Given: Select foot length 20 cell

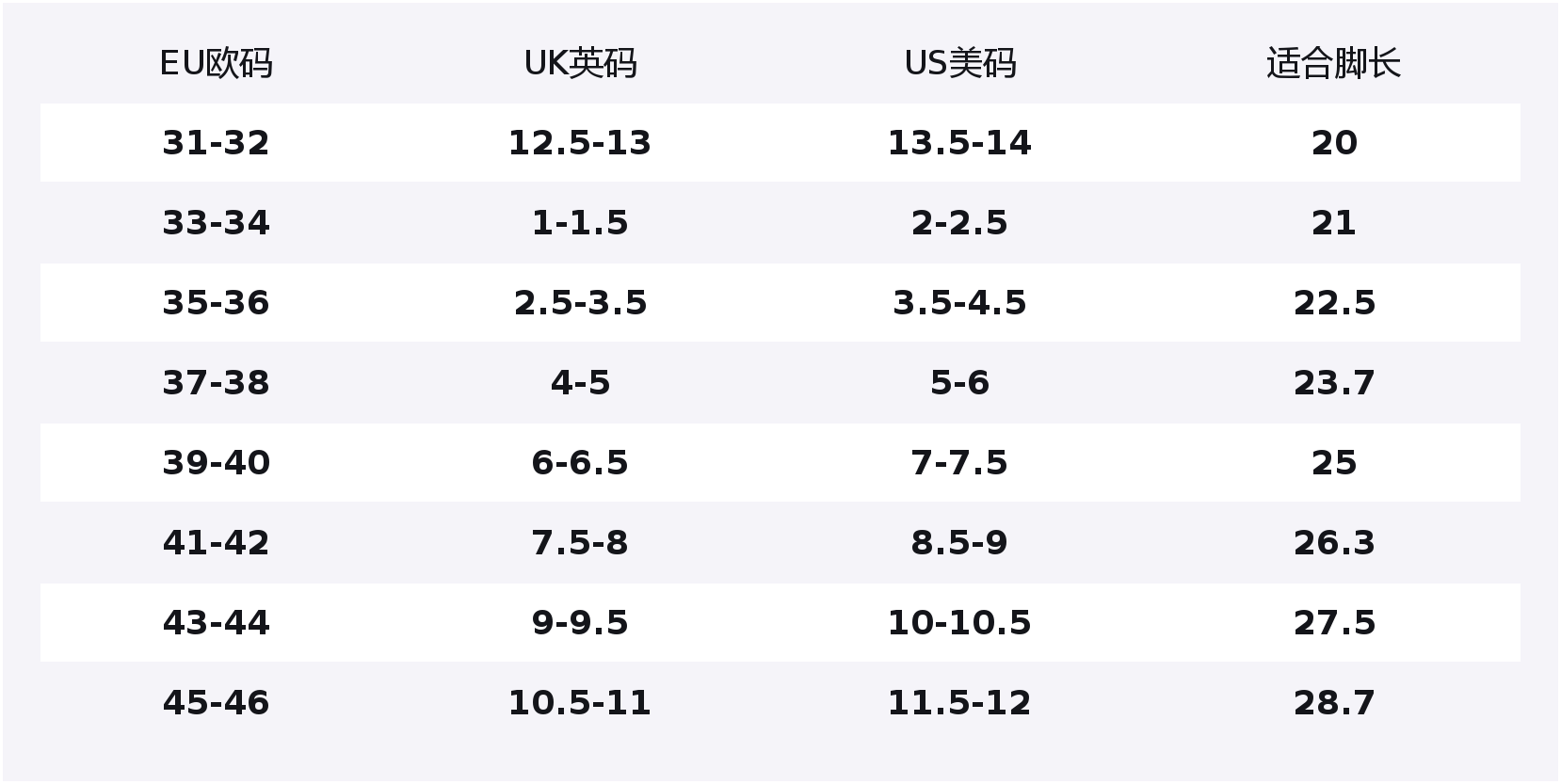Looking at the screenshot, I should [1333, 143].
